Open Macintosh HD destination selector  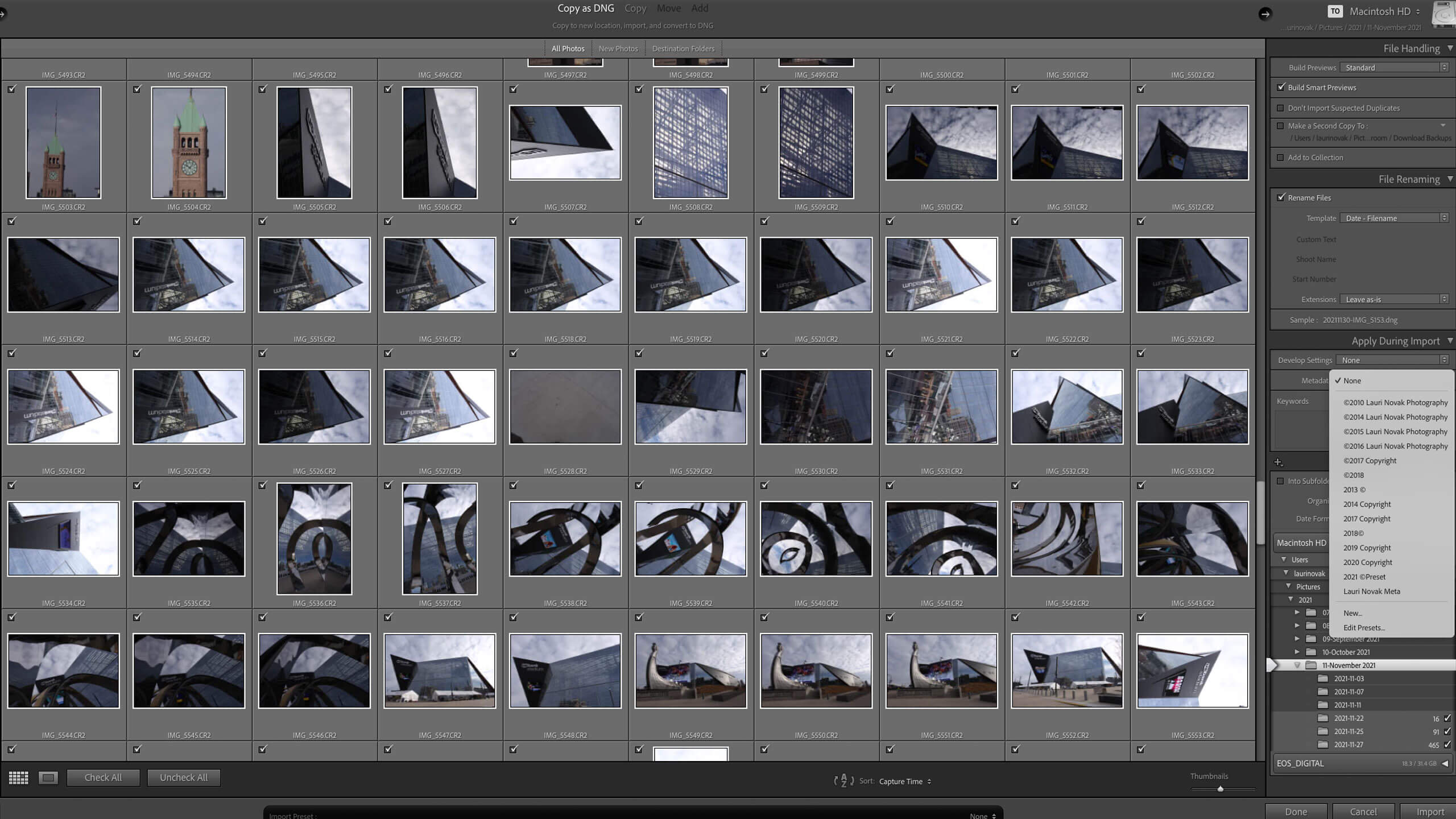[1385, 11]
